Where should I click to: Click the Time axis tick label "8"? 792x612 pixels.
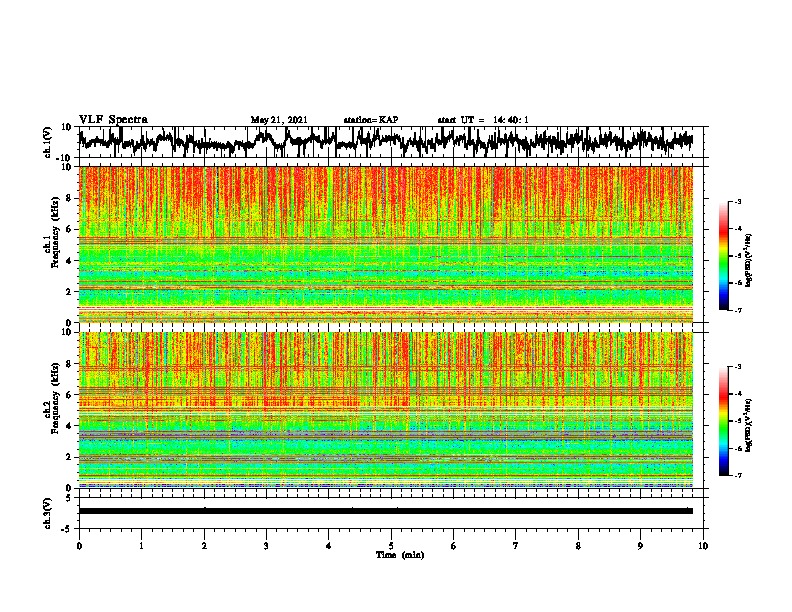[x=578, y=546]
